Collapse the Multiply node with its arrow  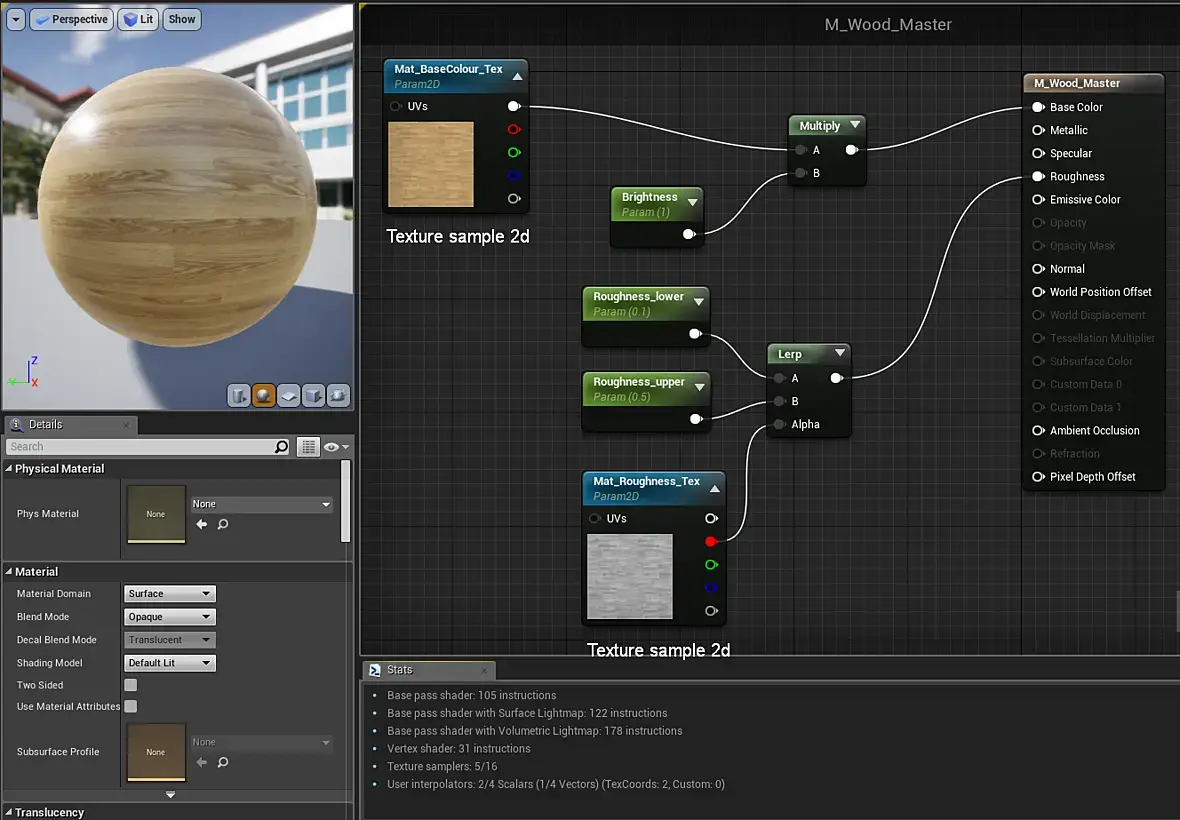[854, 126]
